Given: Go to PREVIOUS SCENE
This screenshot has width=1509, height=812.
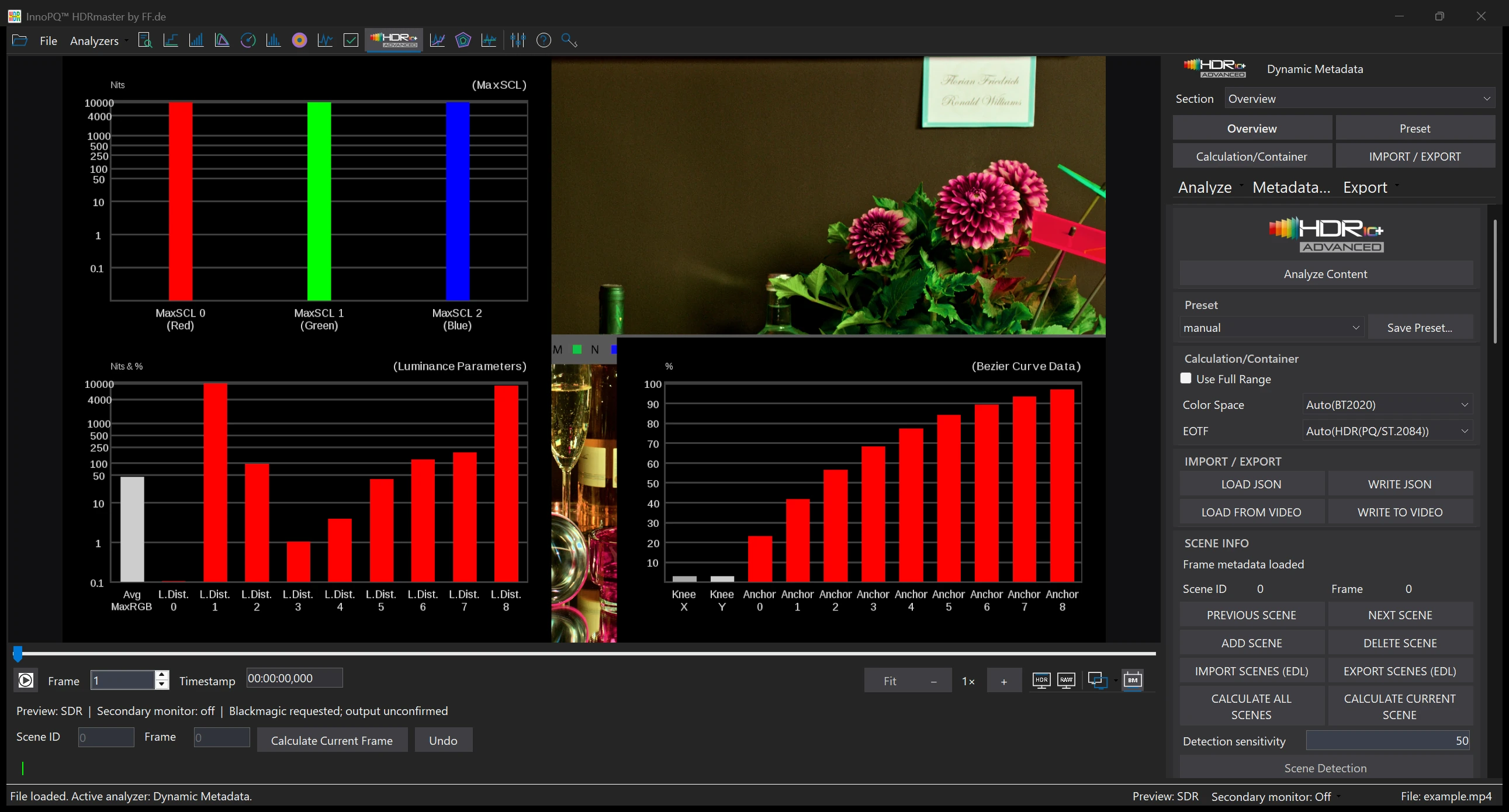Looking at the screenshot, I should click(1251, 615).
